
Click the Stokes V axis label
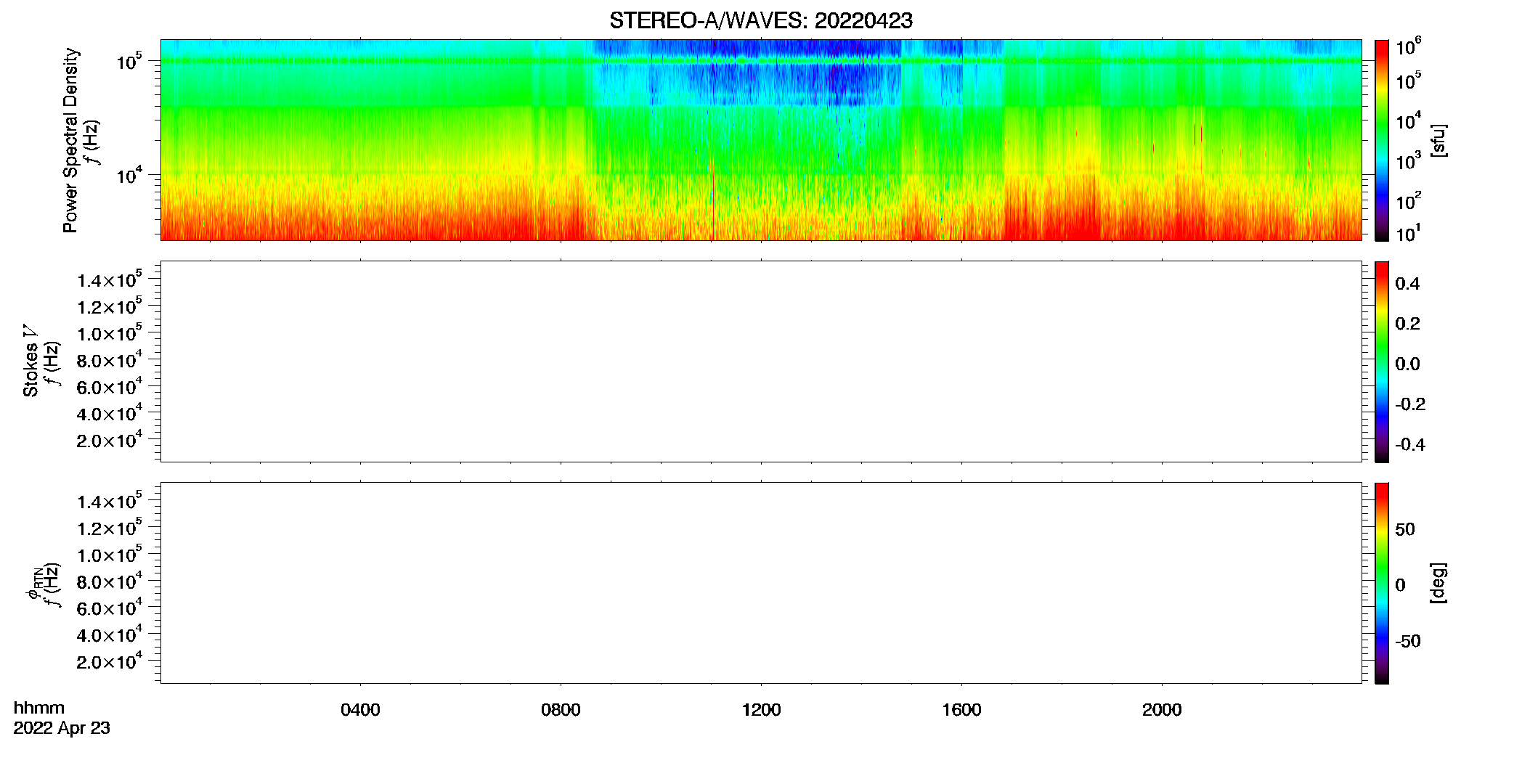[30, 361]
